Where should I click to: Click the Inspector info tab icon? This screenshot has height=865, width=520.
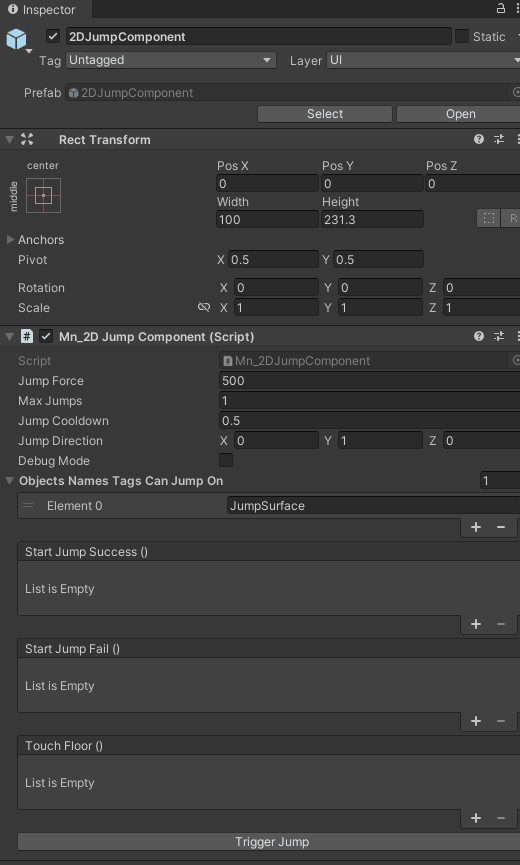pyautogui.click(x=13, y=9)
